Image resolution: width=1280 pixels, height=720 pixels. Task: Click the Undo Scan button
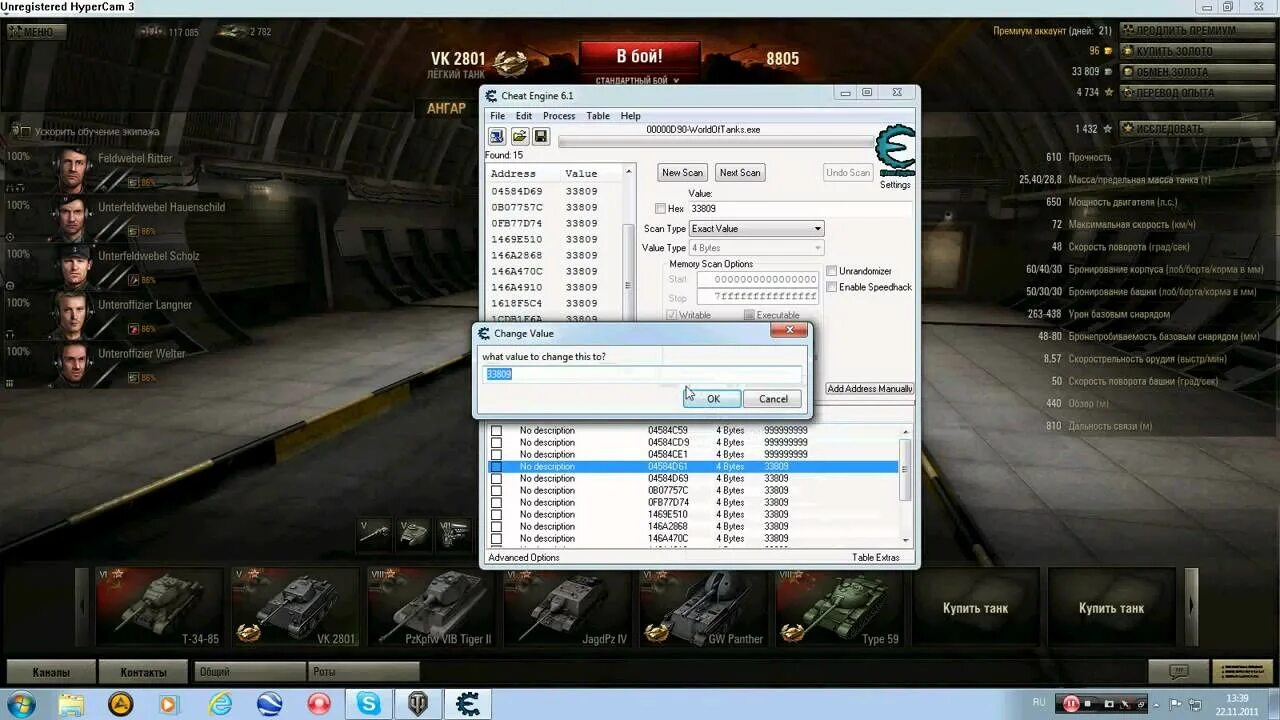(x=848, y=173)
